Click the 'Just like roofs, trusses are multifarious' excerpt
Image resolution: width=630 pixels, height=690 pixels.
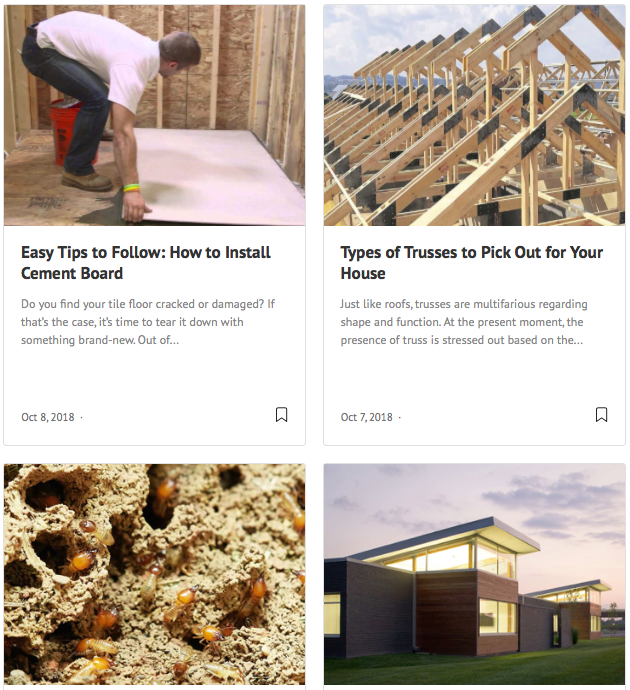coord(464,322)
